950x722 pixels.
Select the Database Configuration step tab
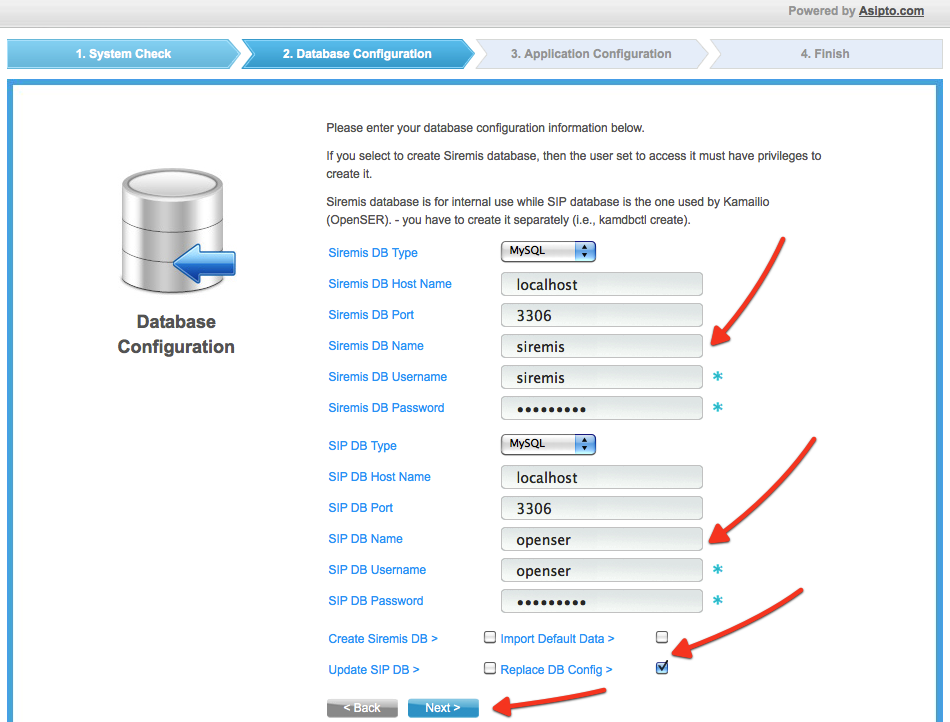[x=357, y=54]
